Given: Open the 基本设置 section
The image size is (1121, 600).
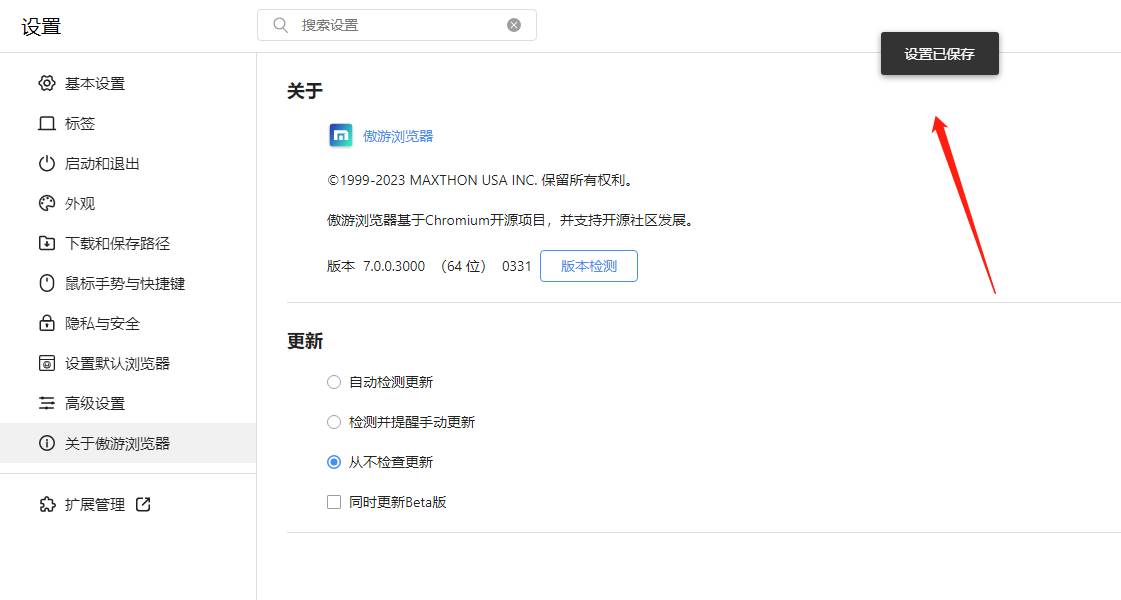Looking at the screenshot, I should [x=128, y=83].
